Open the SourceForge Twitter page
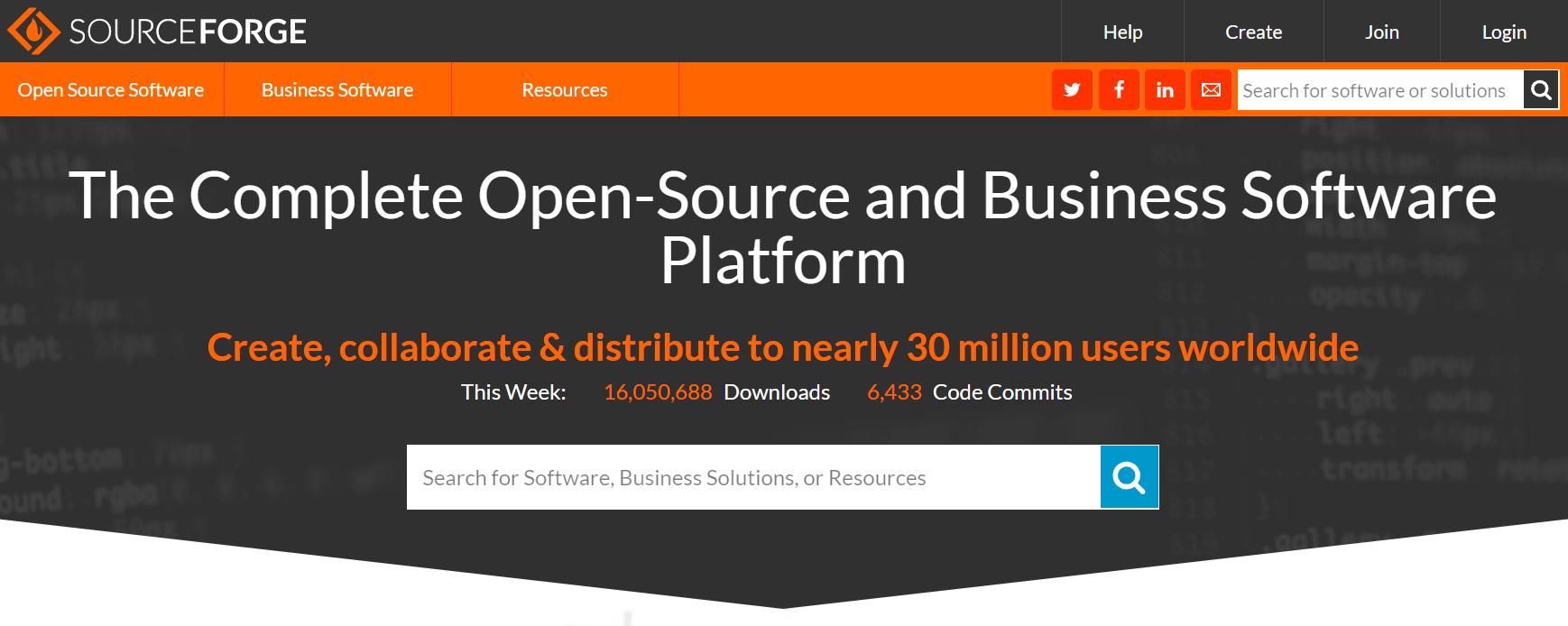Viewport: 1568px width, 626px height. (x=1072, y=90)
